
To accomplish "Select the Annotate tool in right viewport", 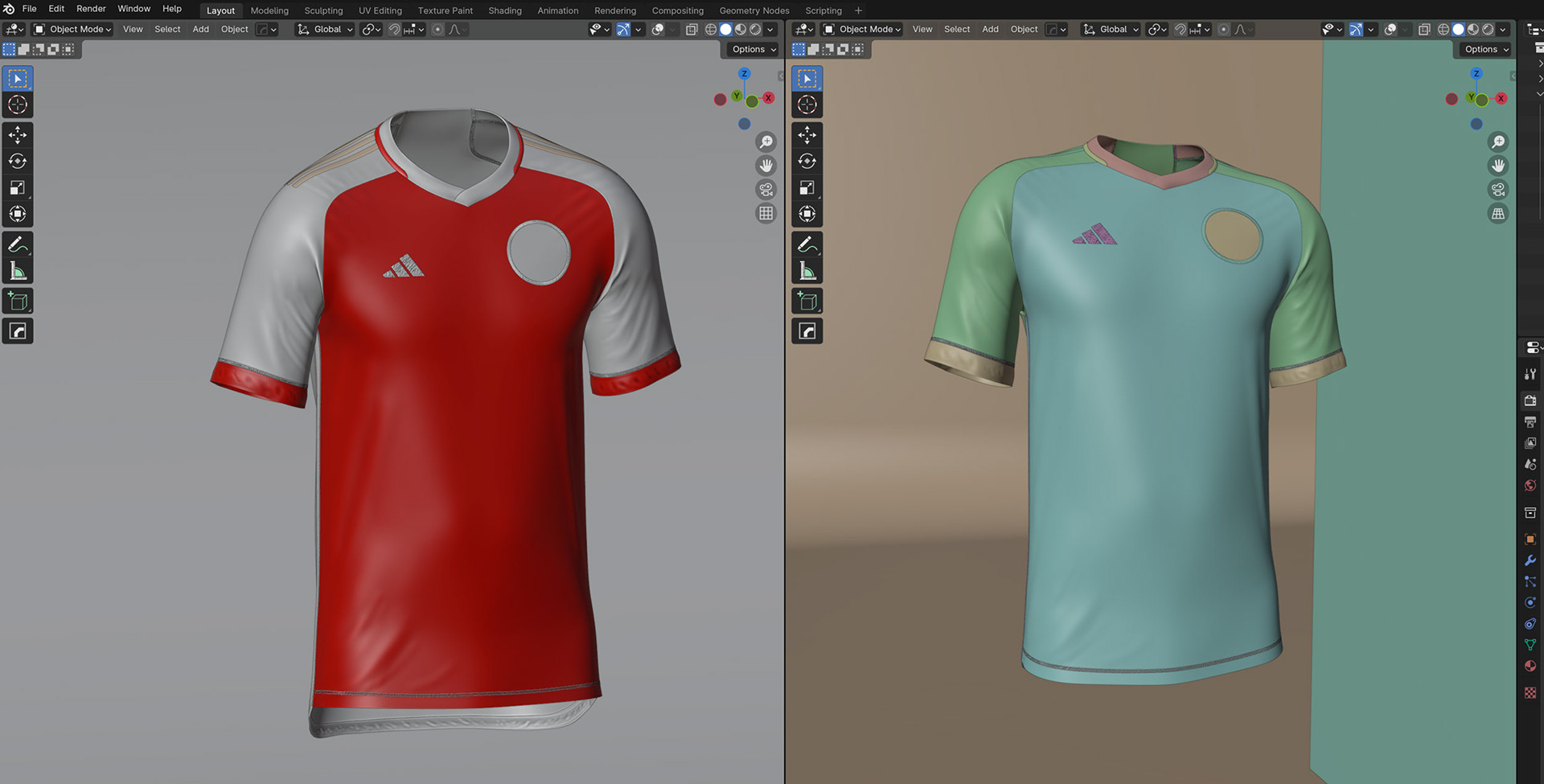I will (807, 244).
